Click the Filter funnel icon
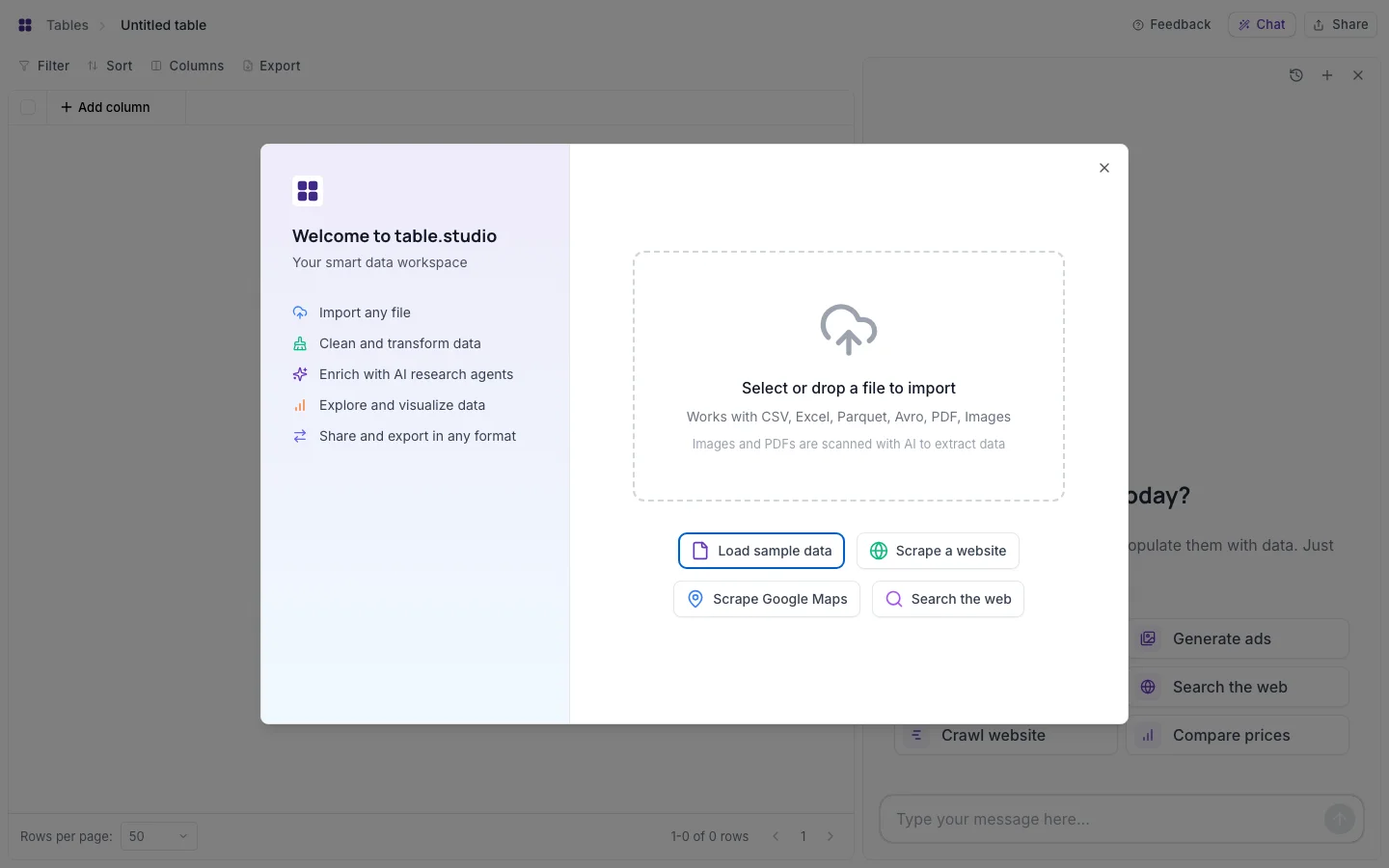This screenshot has height=868, width=1389. pos(24,66)
